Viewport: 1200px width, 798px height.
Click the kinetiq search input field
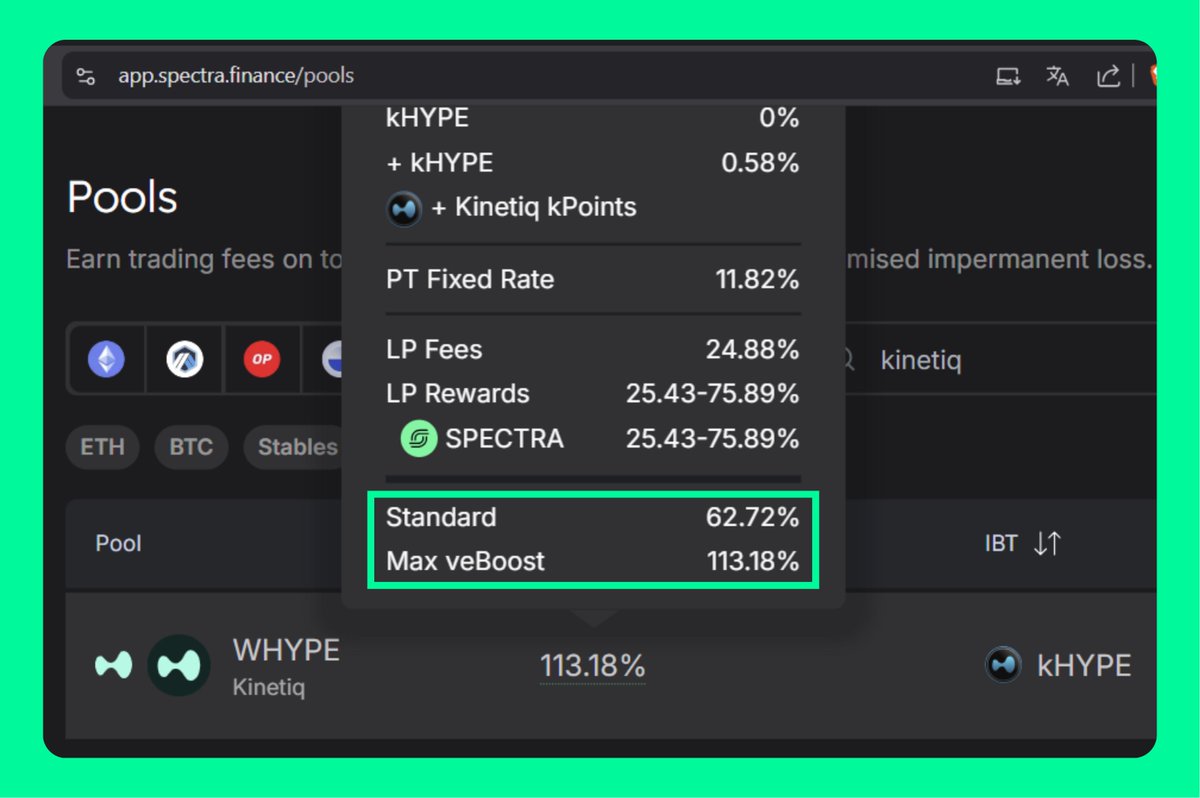click(948, 359)
